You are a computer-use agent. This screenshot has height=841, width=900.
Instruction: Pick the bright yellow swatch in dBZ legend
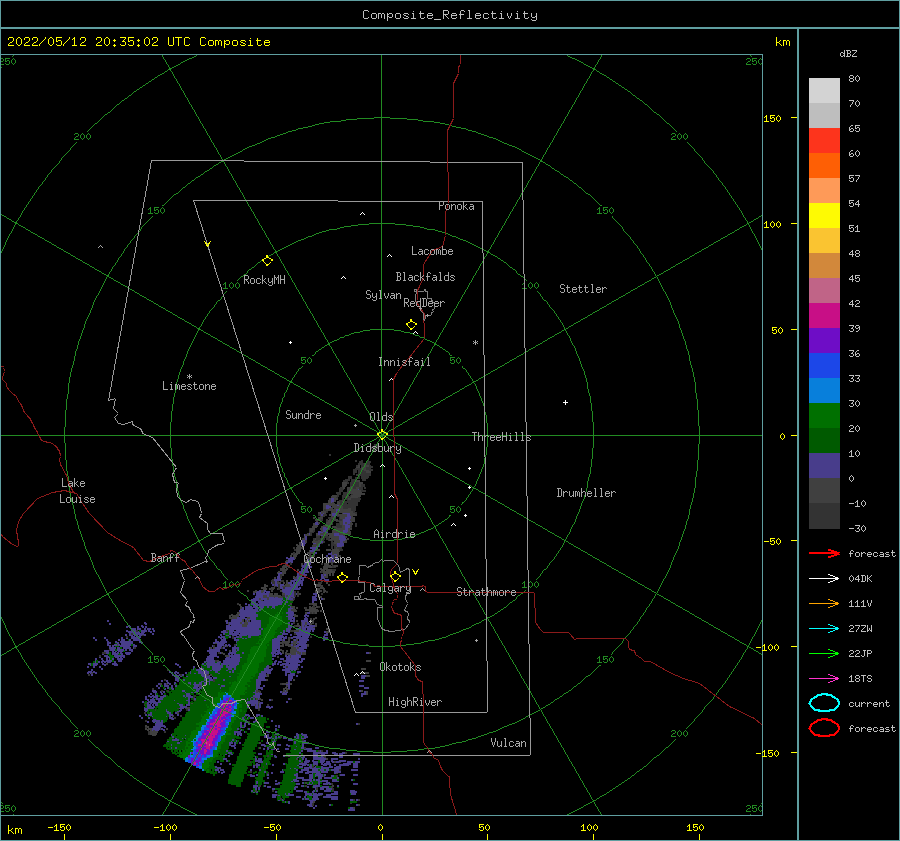824,215
